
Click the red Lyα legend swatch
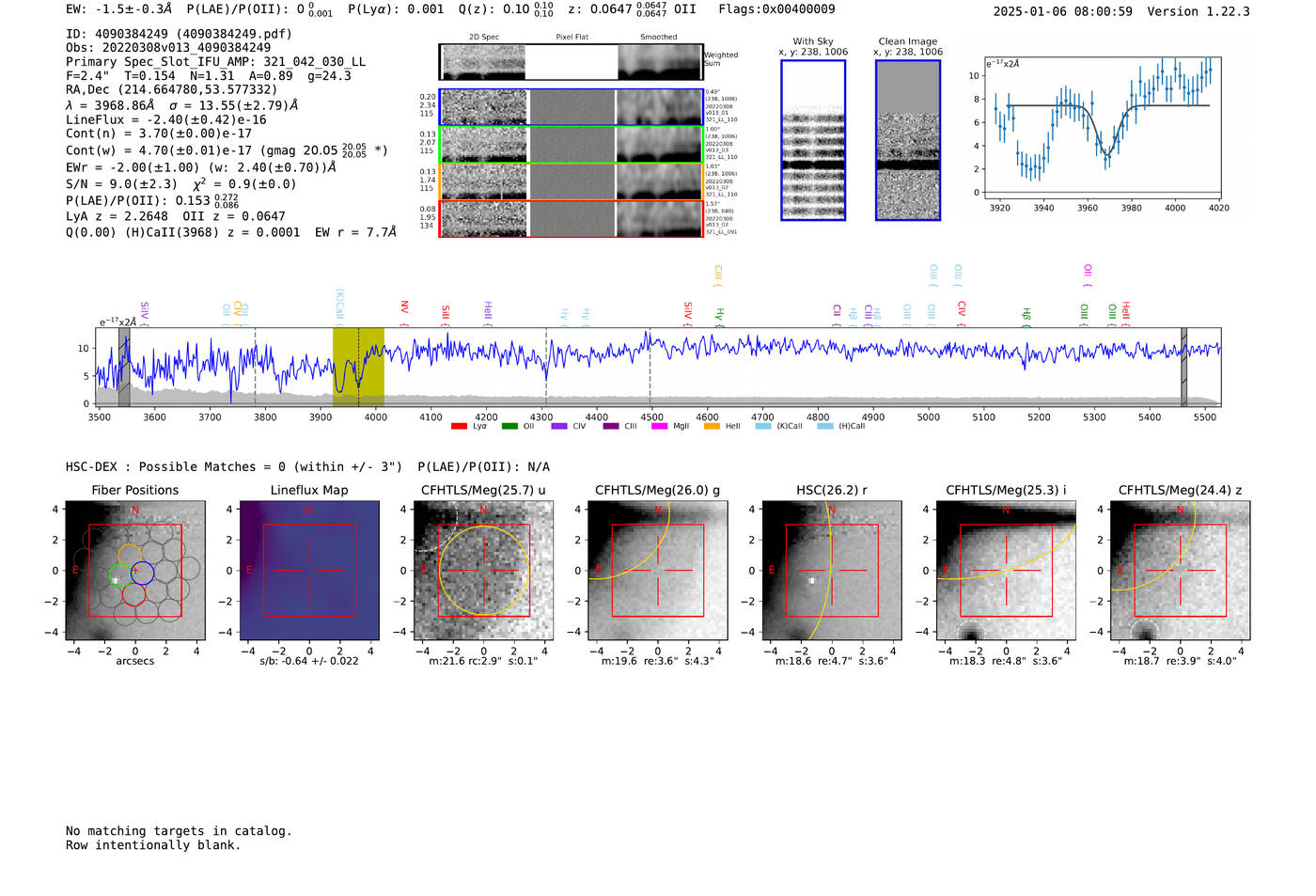tap(459, 426)
